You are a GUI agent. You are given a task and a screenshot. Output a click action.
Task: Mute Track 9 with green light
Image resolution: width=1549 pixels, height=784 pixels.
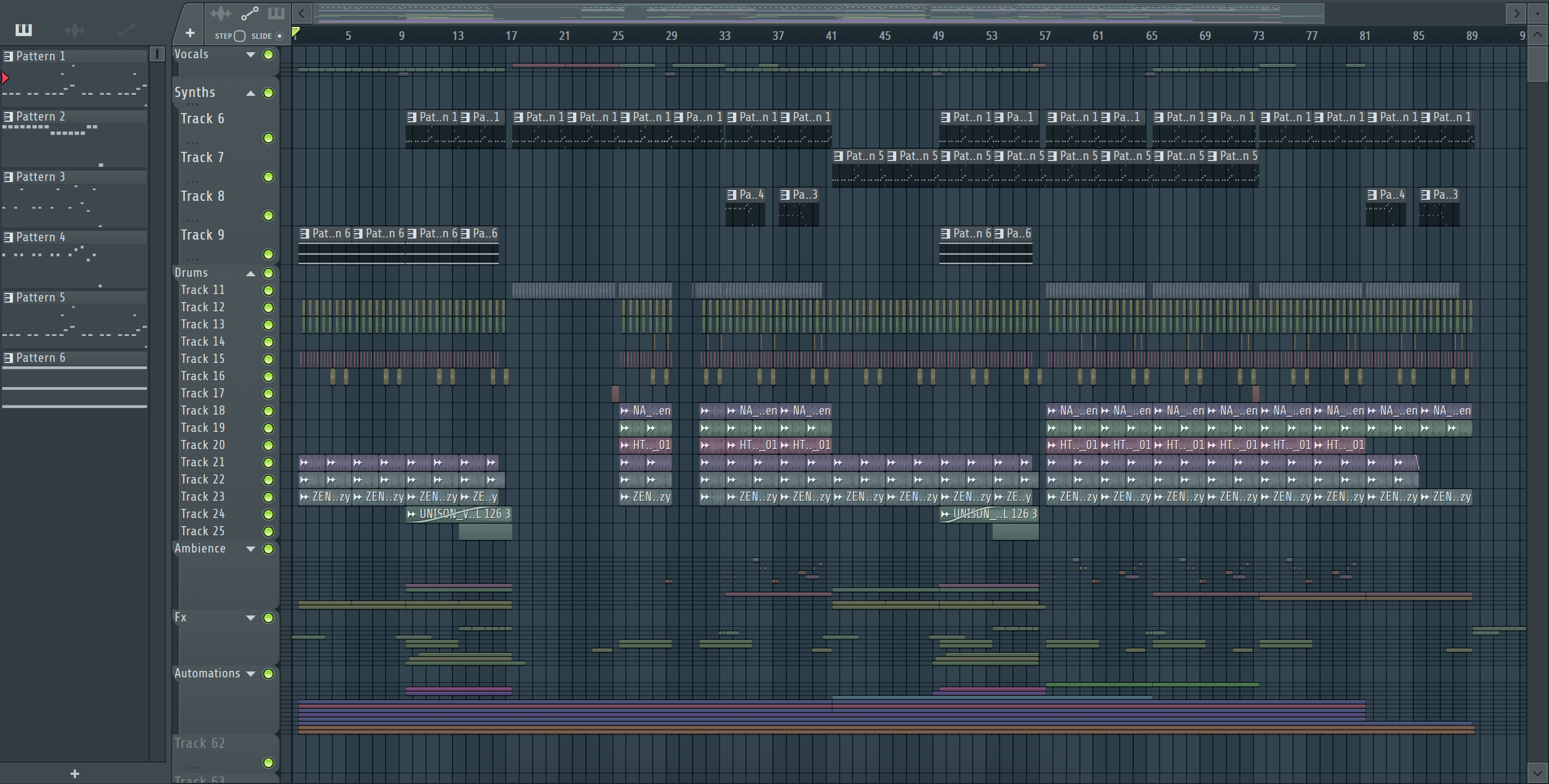coord(269,254)
